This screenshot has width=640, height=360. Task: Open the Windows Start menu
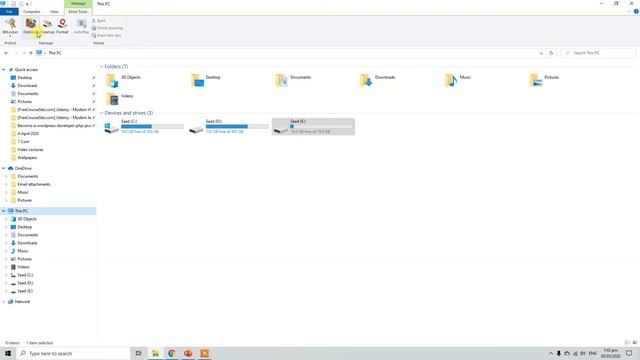(x=8, y=353)
